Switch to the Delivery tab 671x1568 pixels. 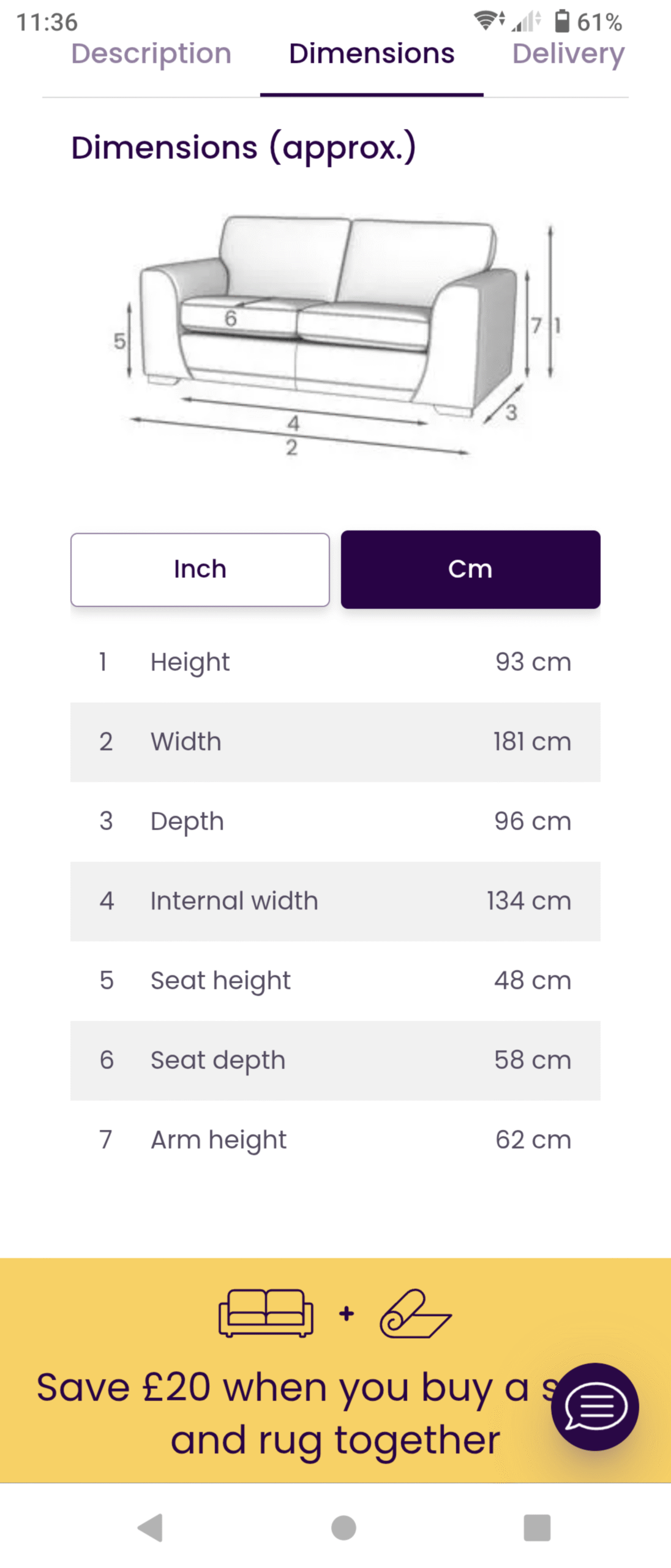tap(568, 54)
